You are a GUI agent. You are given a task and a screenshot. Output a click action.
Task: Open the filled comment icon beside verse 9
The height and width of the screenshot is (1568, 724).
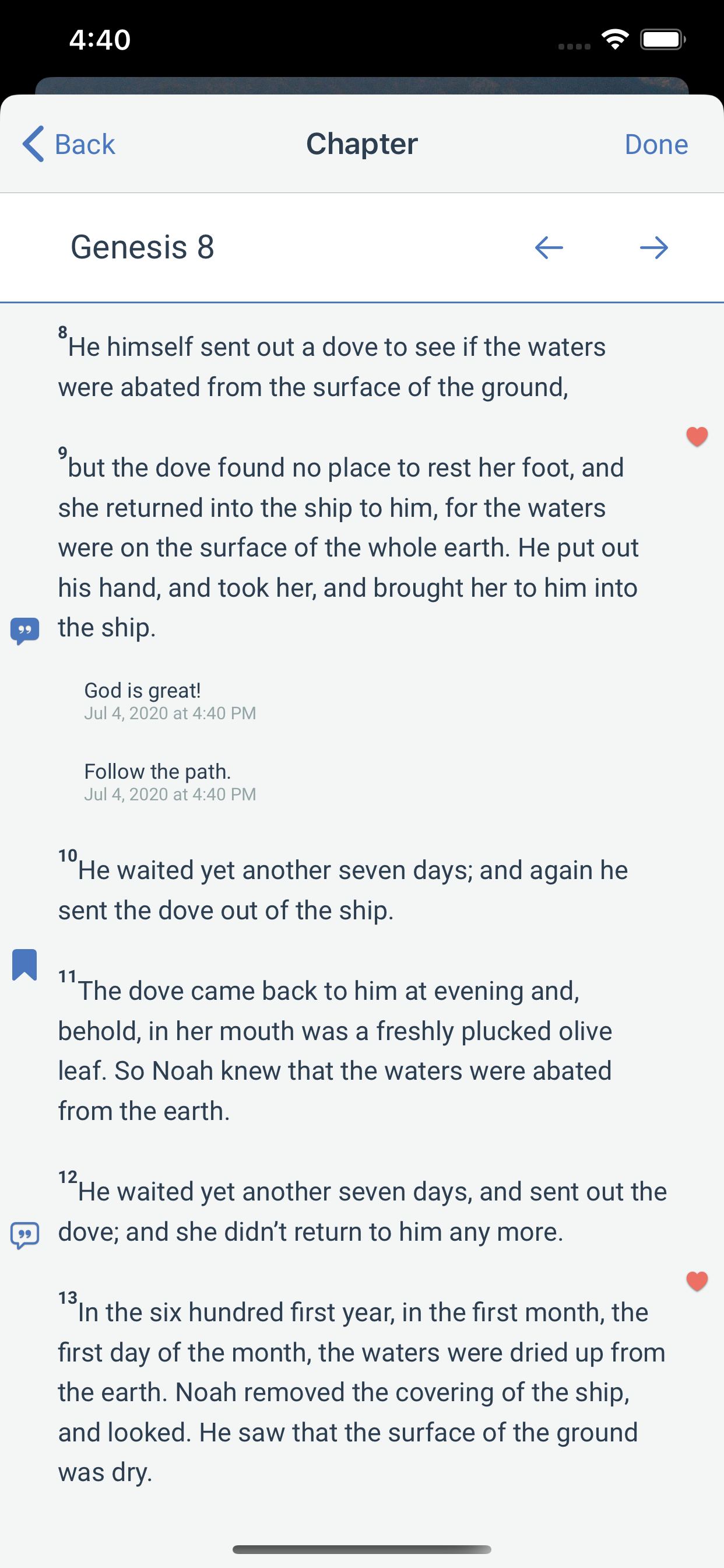tap(25, 631)
